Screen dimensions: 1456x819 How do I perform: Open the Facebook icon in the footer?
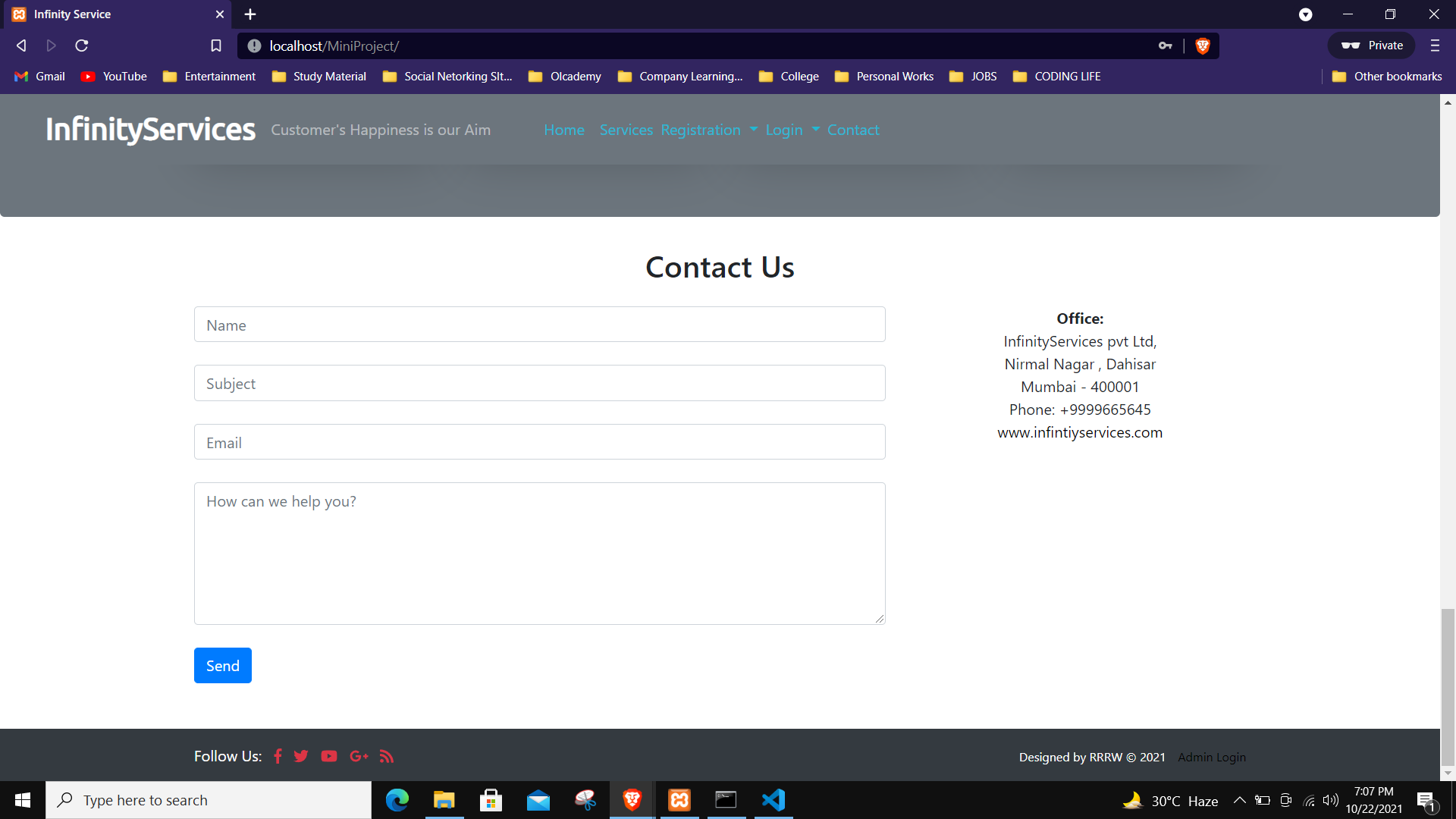[278, 756]
